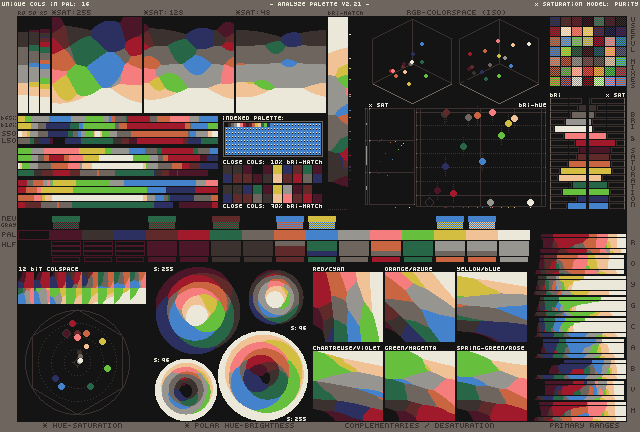Screen dimensions: 640x432
Task: Select the Spring-Green/Rose complementary map
Action: pyautogui.click(x=492, y=386)
